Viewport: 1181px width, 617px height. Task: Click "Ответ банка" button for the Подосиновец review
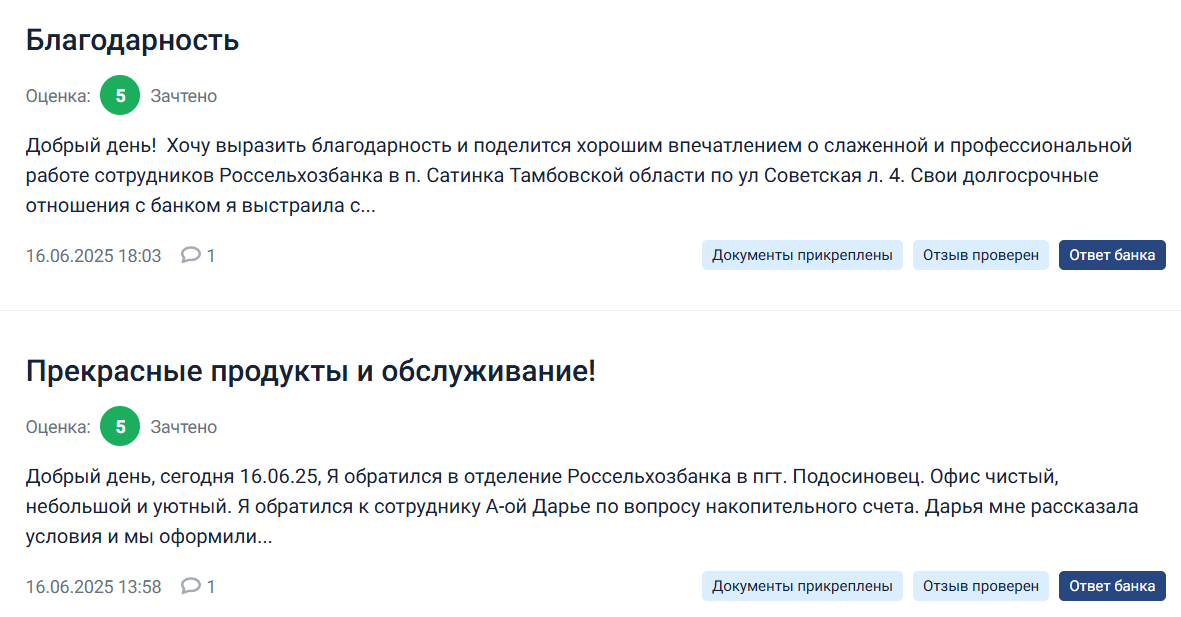(x=1112, y=586)
